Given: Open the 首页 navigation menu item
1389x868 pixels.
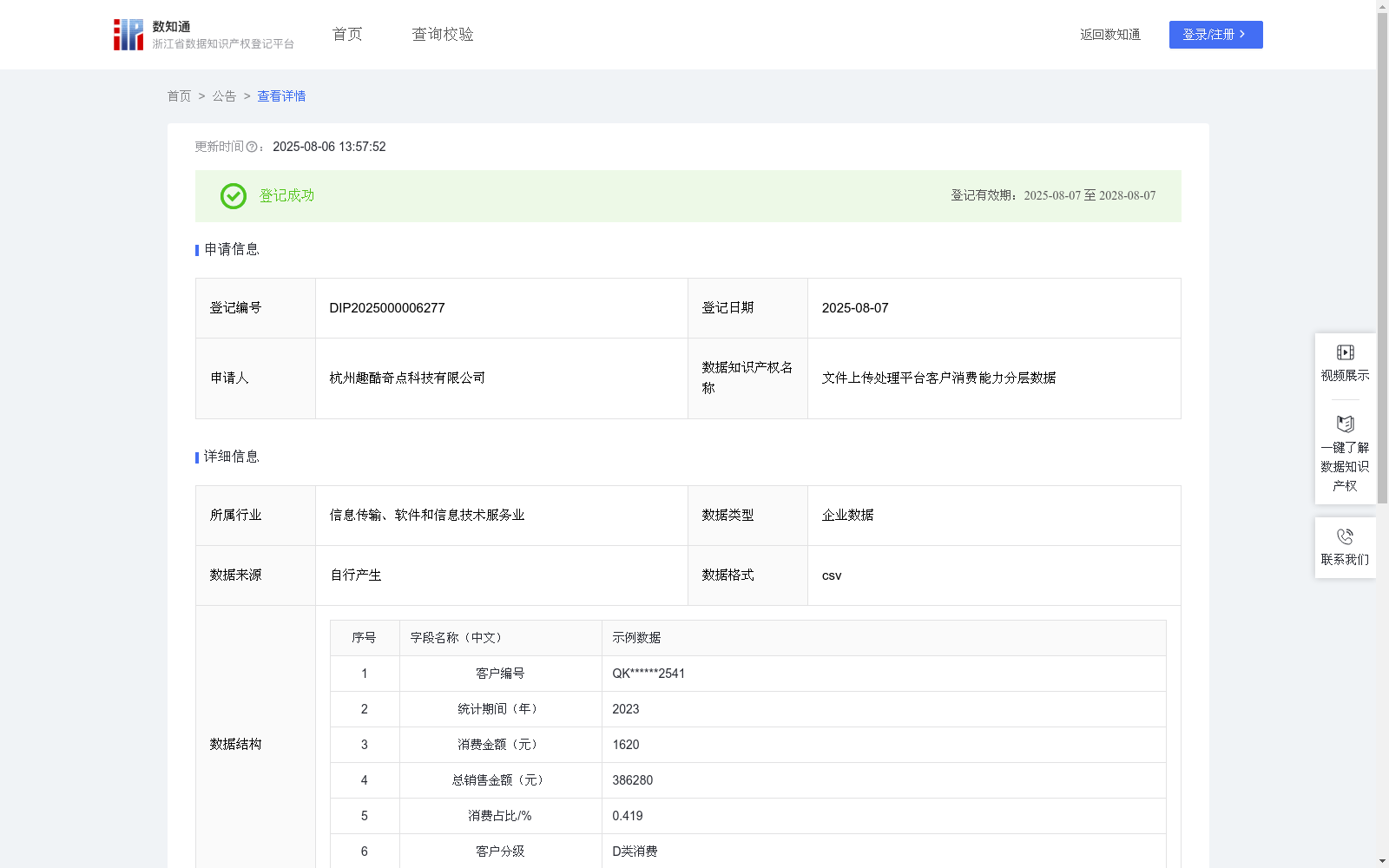Looking at the screenshot, I should 347,35.
